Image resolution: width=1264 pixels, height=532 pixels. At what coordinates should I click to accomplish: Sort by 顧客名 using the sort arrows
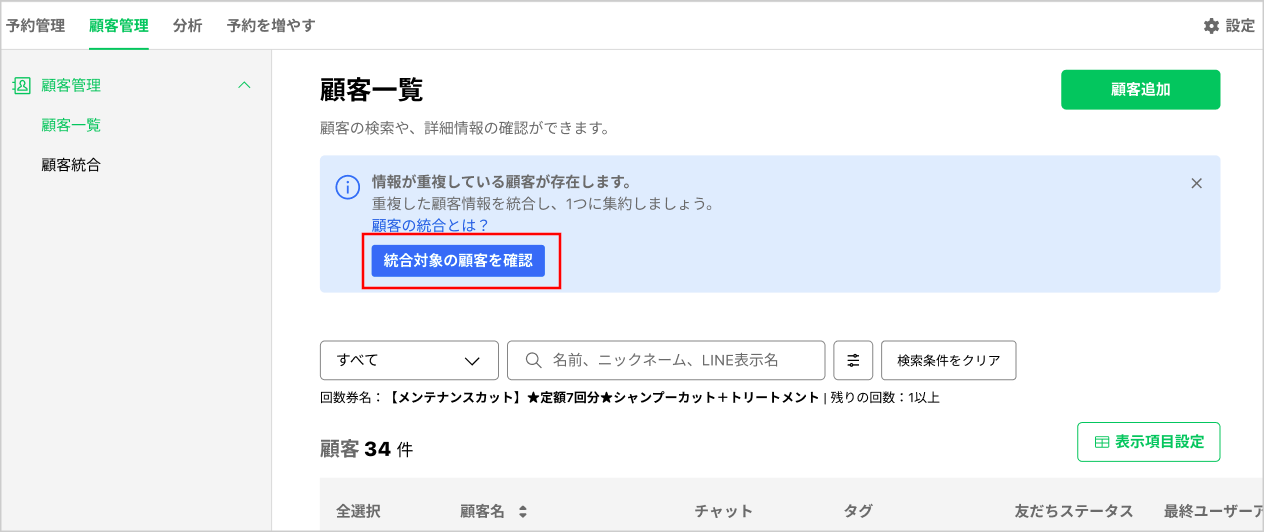(x=521, y=512)
